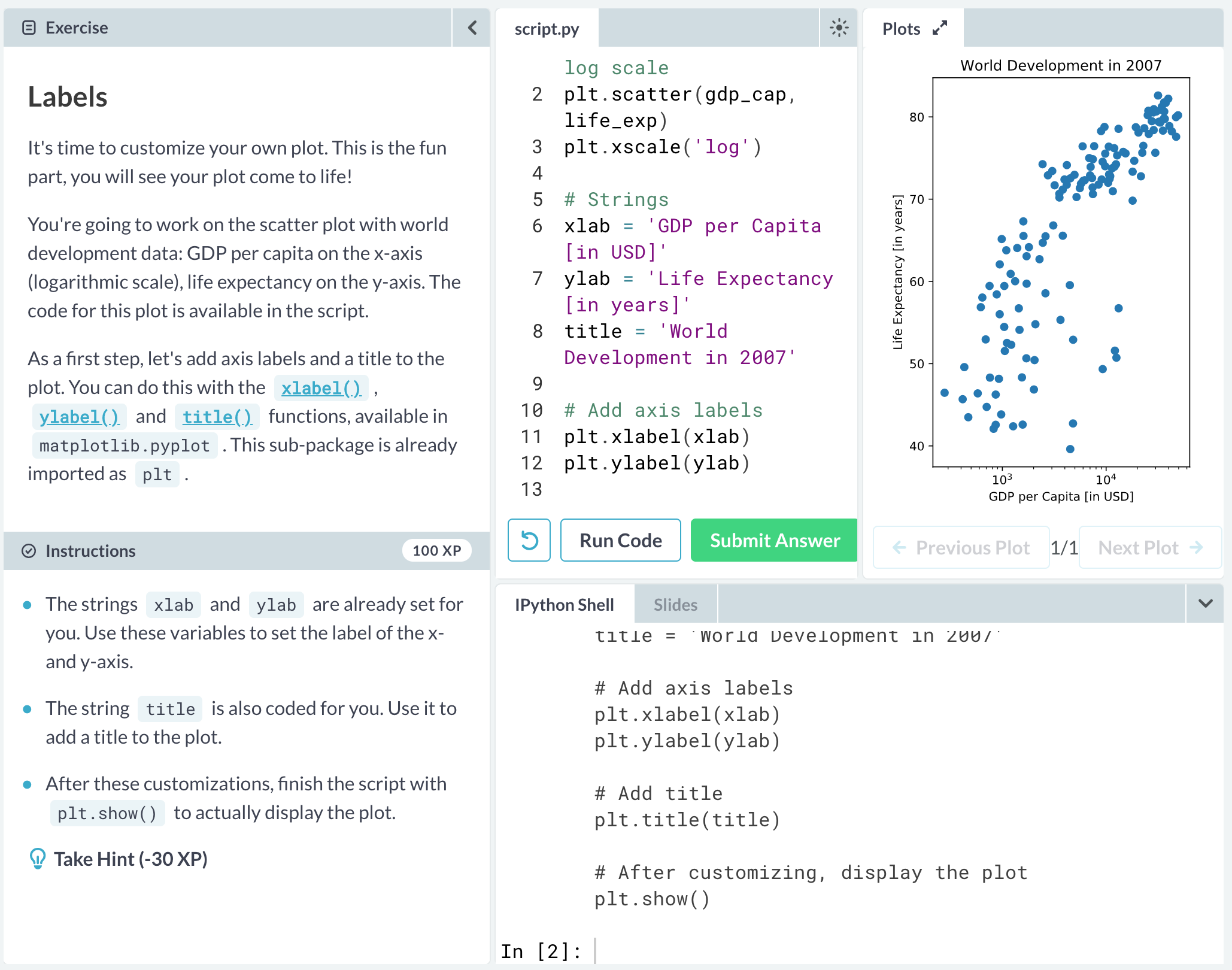Collapse the IPython Shell with the chevron
Screen dimensions: 1232x970
[1205, 604]
